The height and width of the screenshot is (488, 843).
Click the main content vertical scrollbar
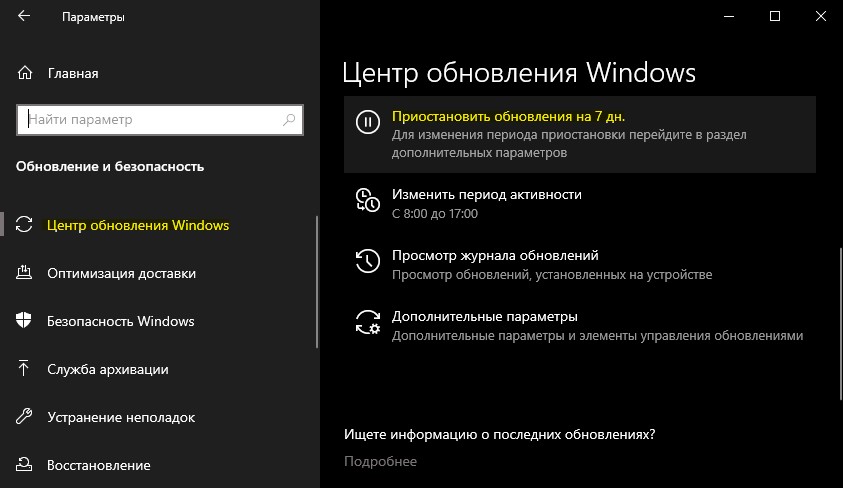coord(841,324)
